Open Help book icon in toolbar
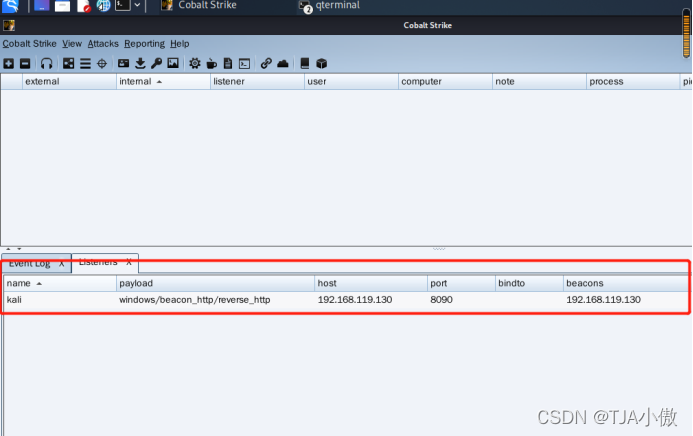 [x=305, y=64]
